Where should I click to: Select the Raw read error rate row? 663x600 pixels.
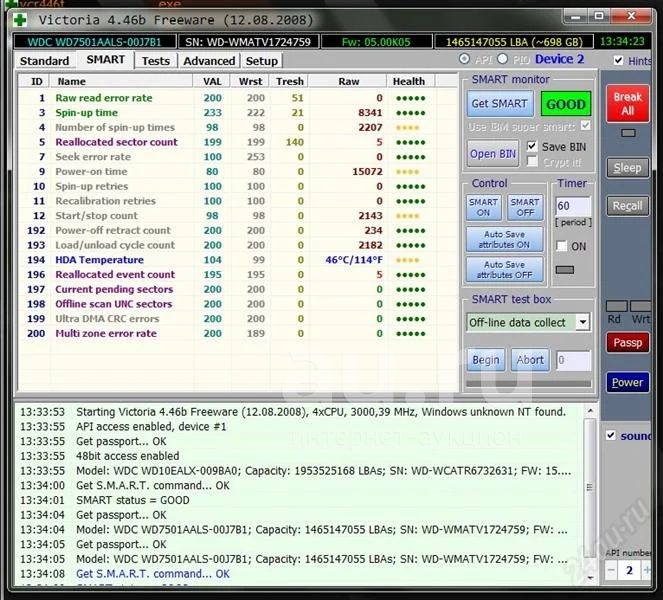coord(237,98)
